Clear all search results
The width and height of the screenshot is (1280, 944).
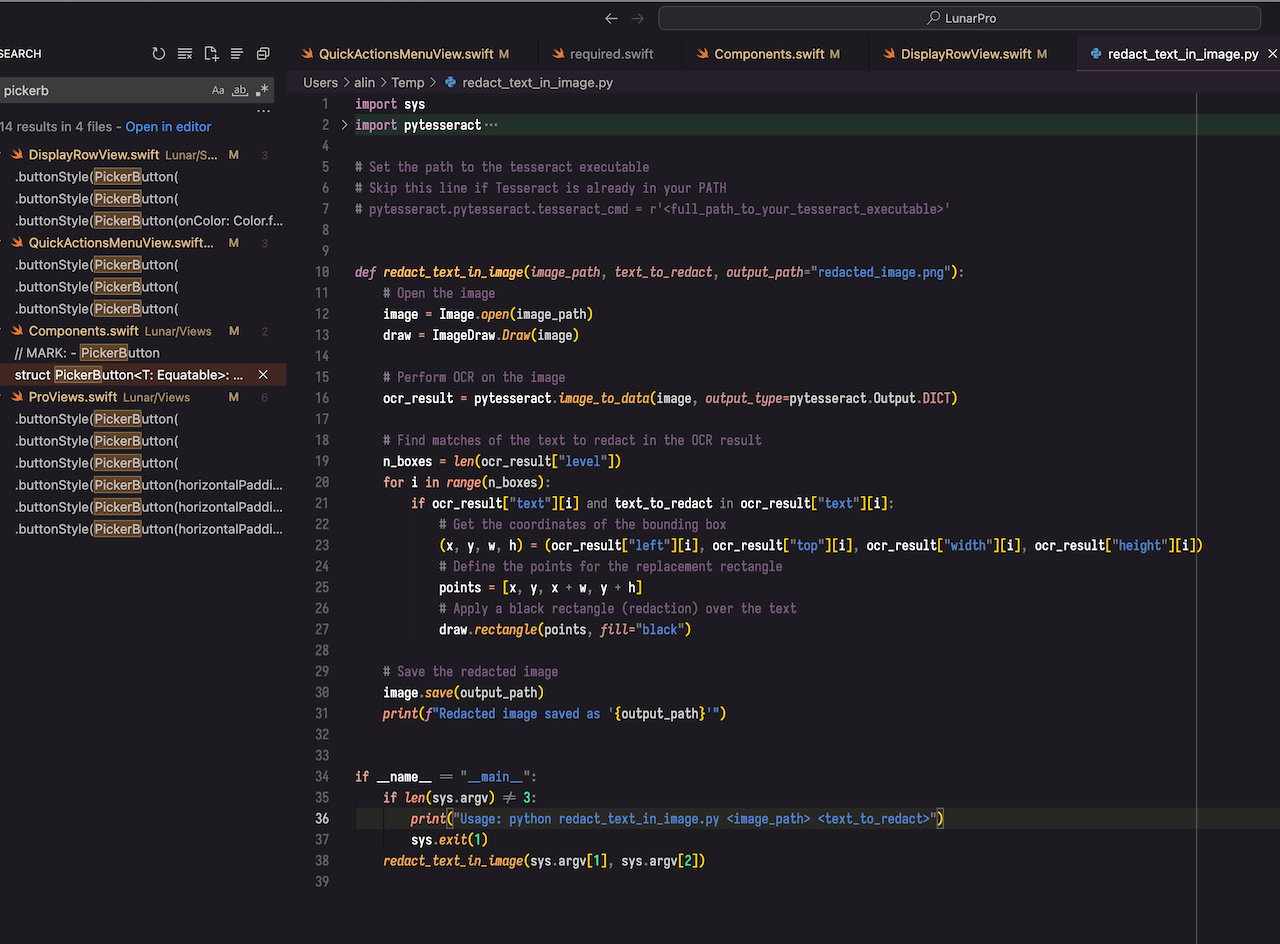pyautogui.click(x=185, y=54)
